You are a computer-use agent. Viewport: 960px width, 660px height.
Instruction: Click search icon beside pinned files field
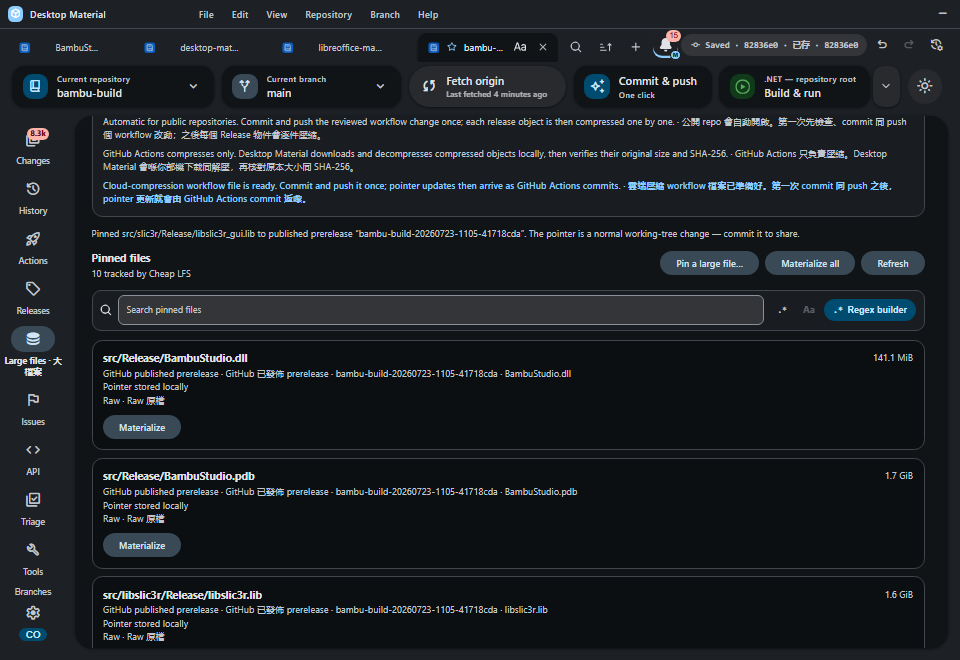pyautogui.click(x=106, y=310)
